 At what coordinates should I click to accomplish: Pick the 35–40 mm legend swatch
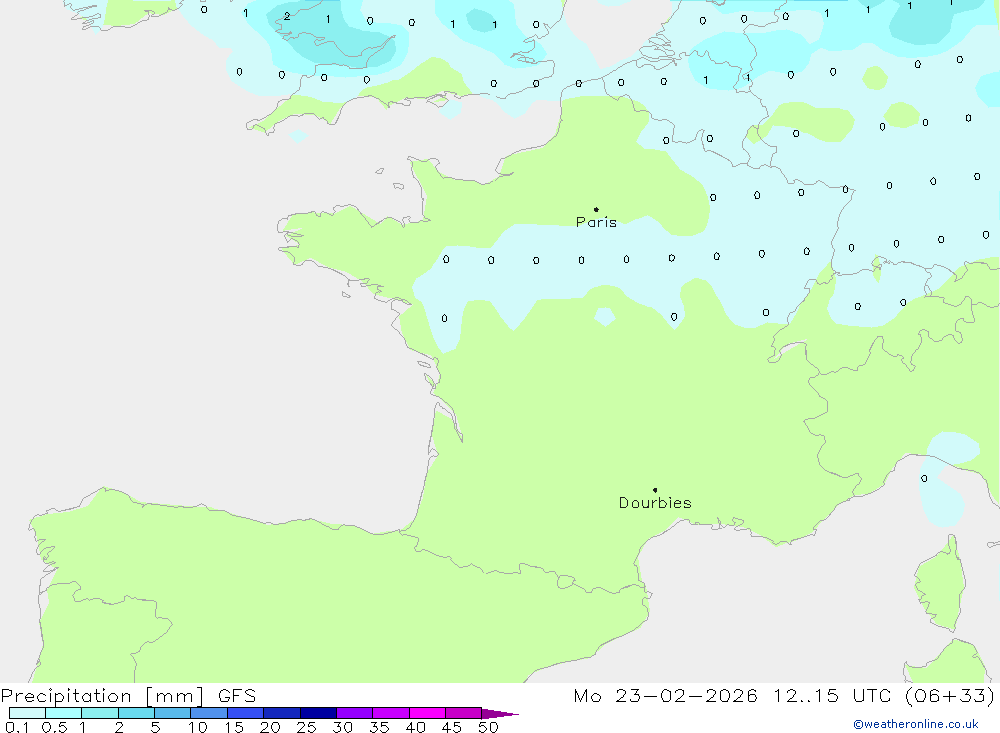pyautogui.click(x=390, y=713)
